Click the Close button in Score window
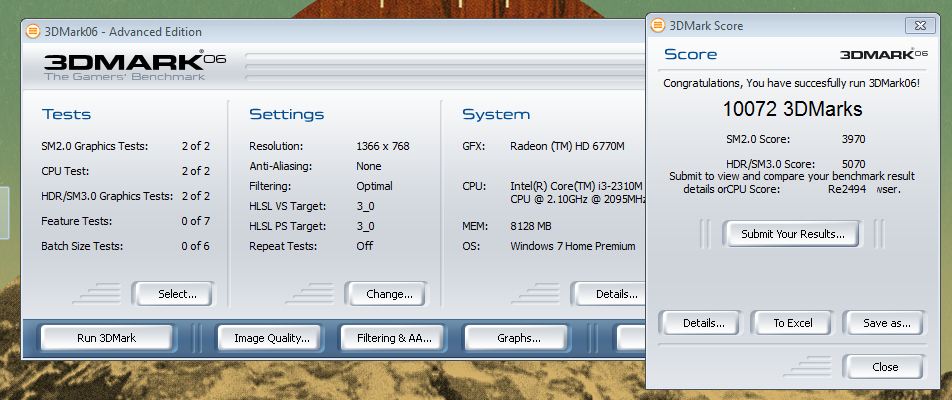This screenshot has height=400, width=952. click(885, 367)
